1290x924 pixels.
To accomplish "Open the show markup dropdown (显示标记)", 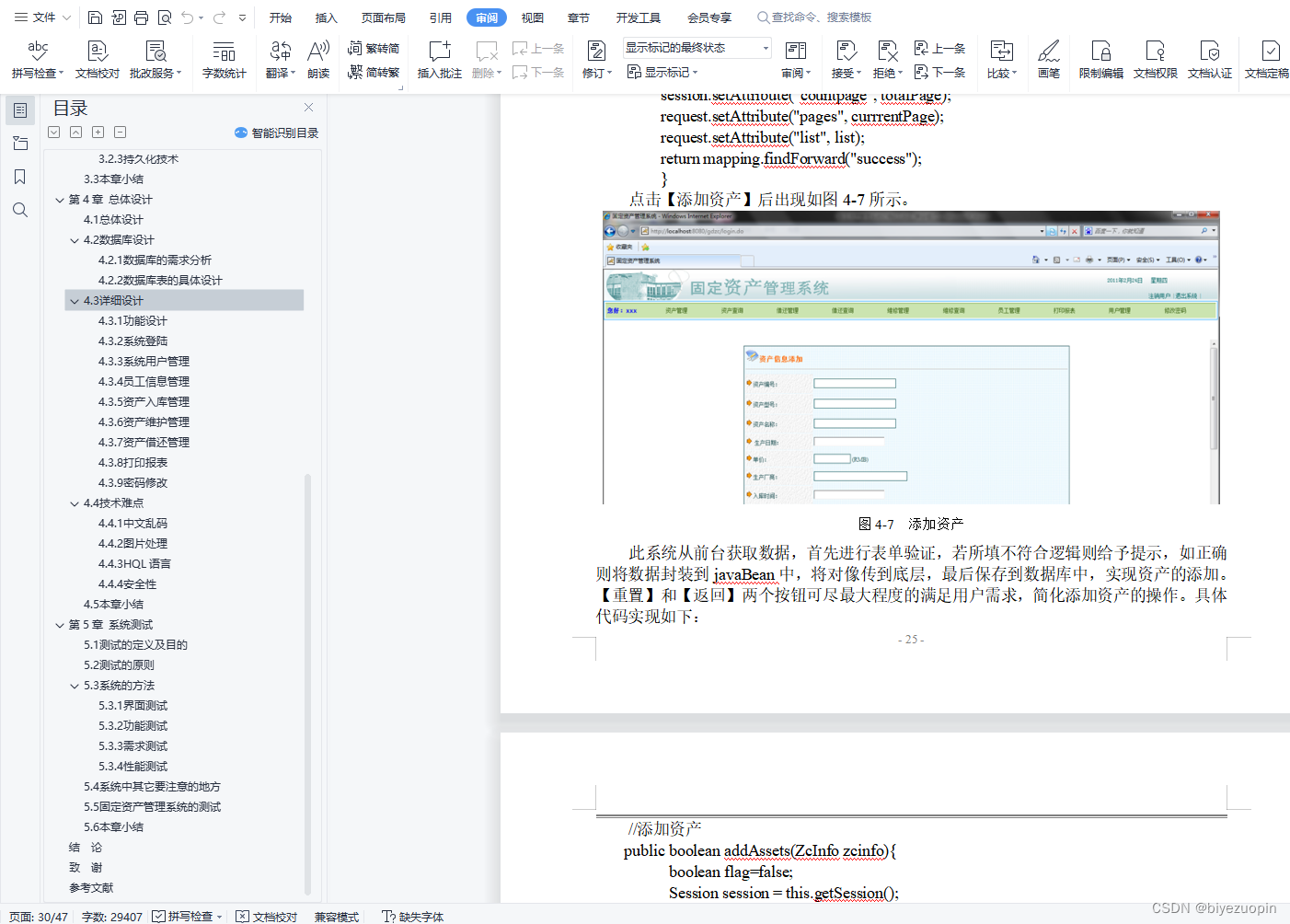I will pyautogui.click(x=662, y=72).
